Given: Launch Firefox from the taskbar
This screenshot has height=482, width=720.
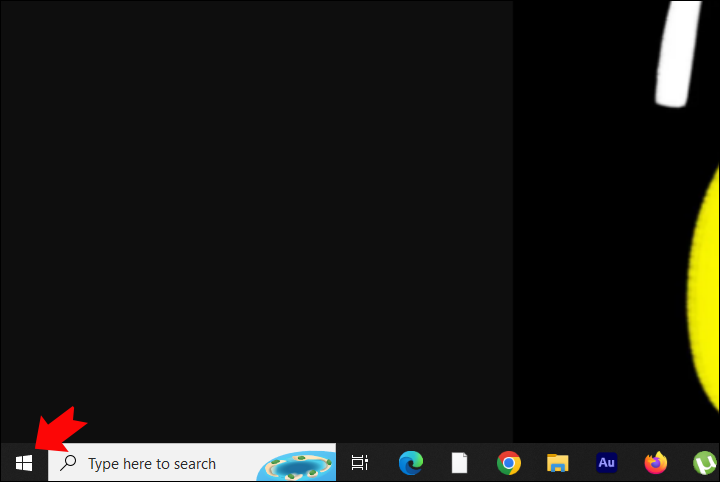Looking at the screenshot, I should click(x=656, y=463).
